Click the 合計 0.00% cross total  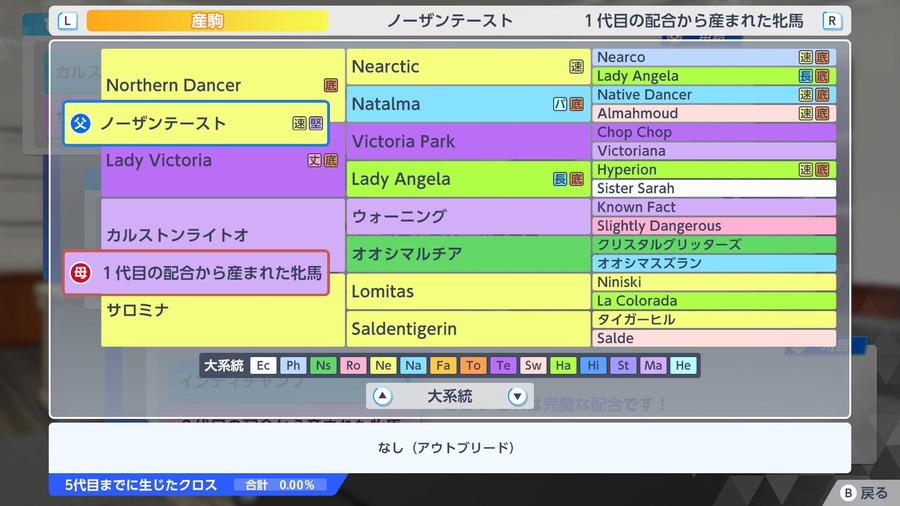(280, 485)
